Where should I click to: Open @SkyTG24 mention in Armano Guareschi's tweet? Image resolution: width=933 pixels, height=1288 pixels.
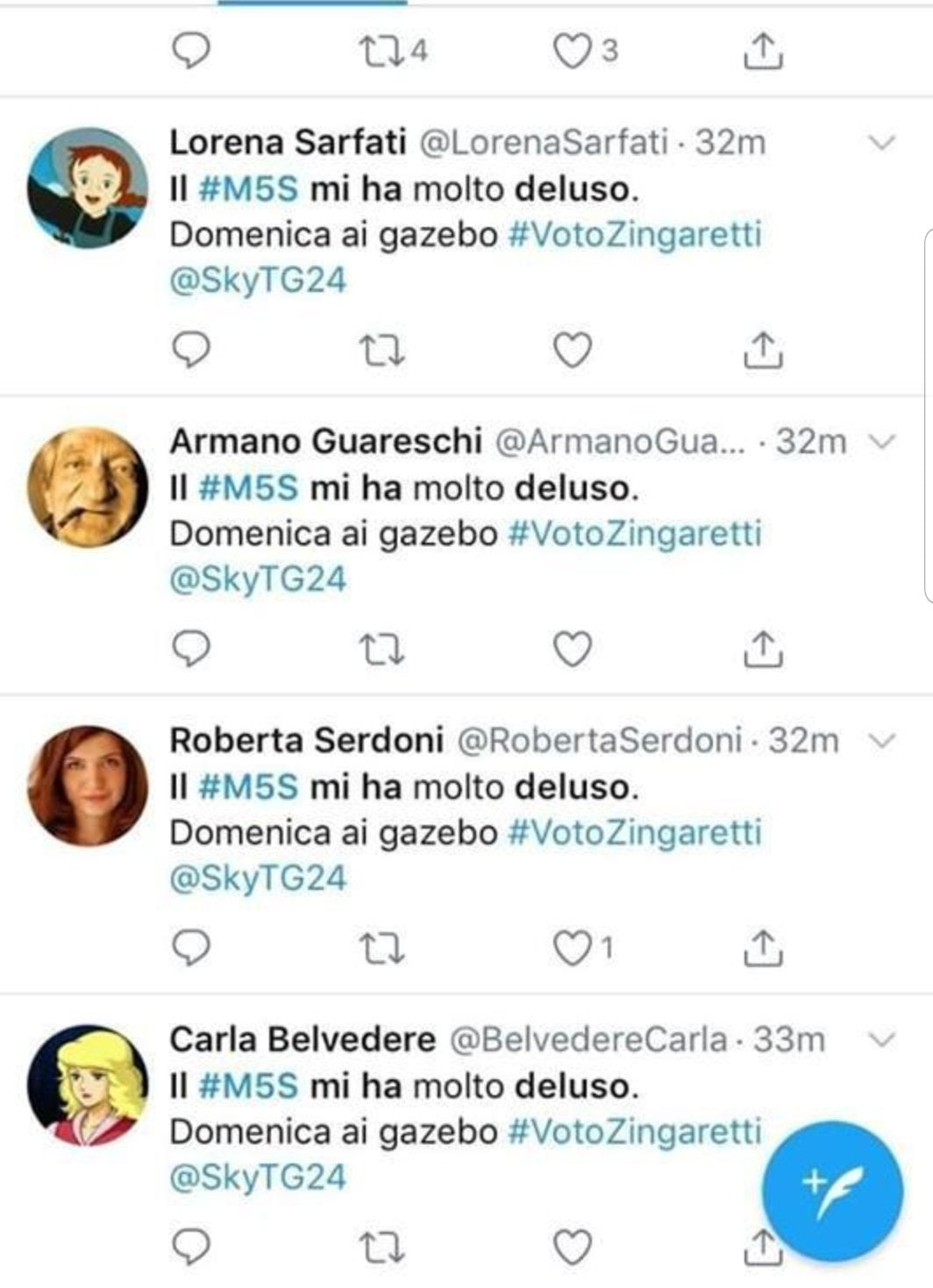coord(258,580)
